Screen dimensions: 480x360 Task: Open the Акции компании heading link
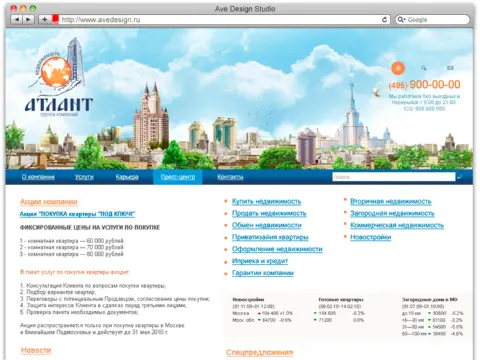pyautogui.click(x=49, y=202)
